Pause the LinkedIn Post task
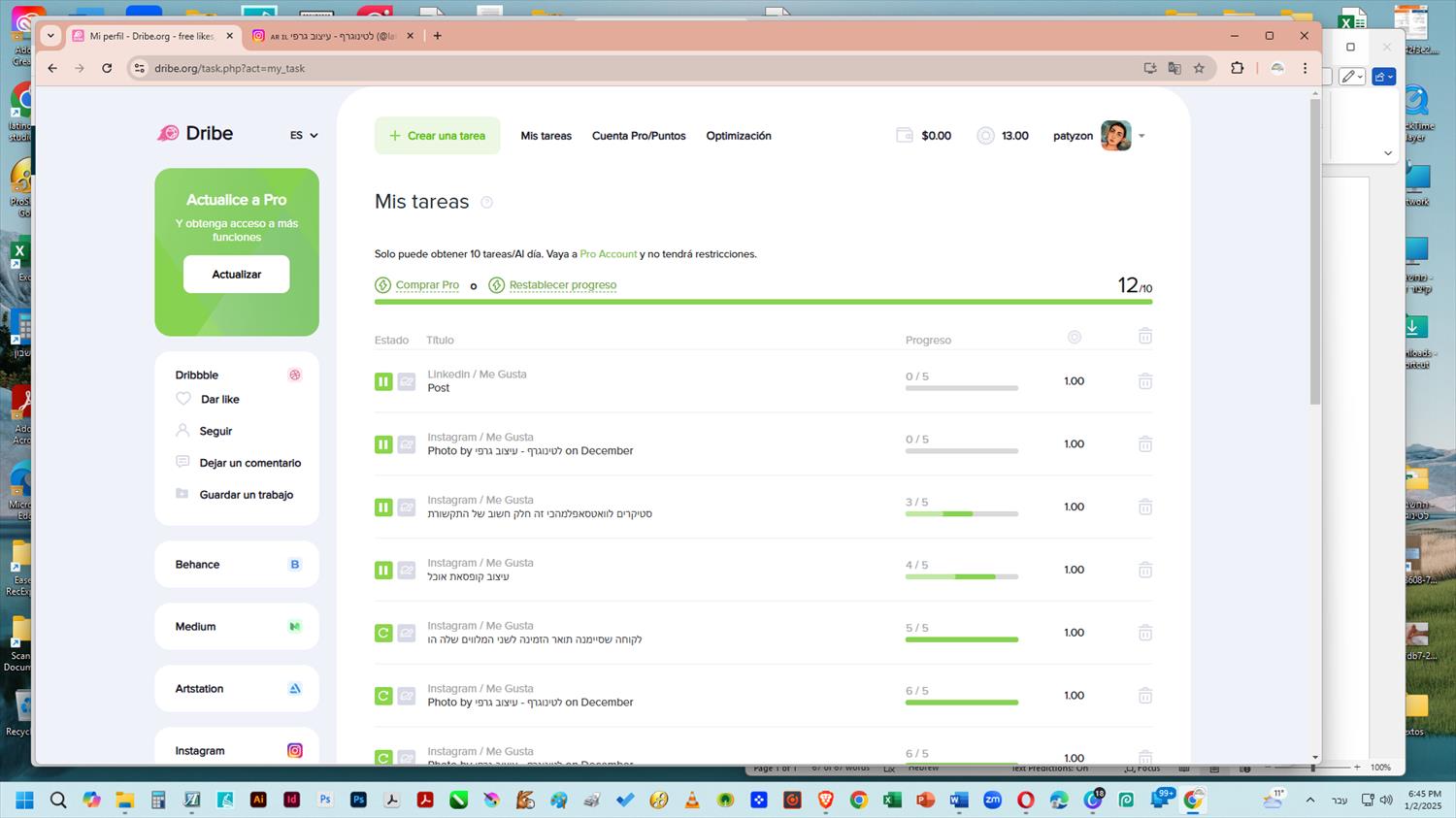1456x818 pixels. [383, 381]
